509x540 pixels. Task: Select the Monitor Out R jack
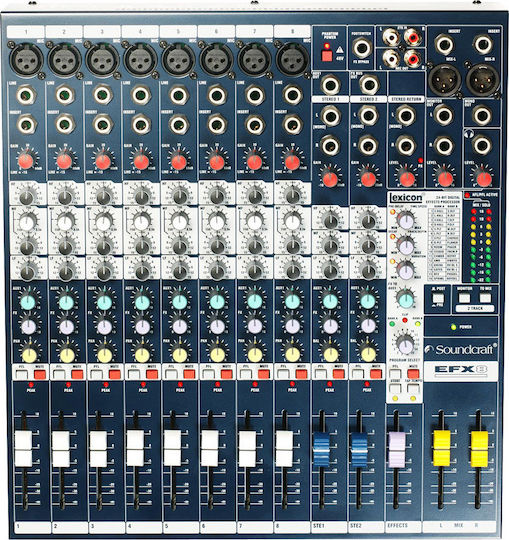[444, 146]
